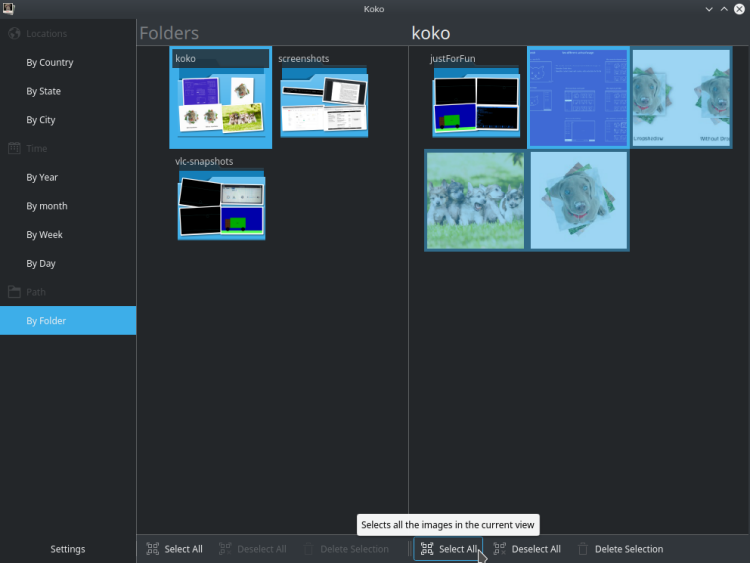
Task: Minimize the Koko window
Action: click(709, 9)
